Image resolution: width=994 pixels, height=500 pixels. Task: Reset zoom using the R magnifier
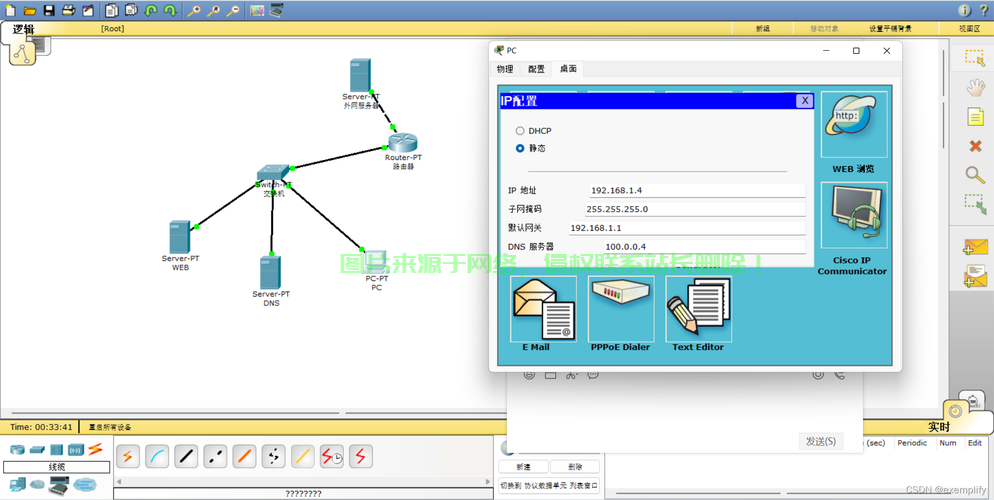pos(213,10)
